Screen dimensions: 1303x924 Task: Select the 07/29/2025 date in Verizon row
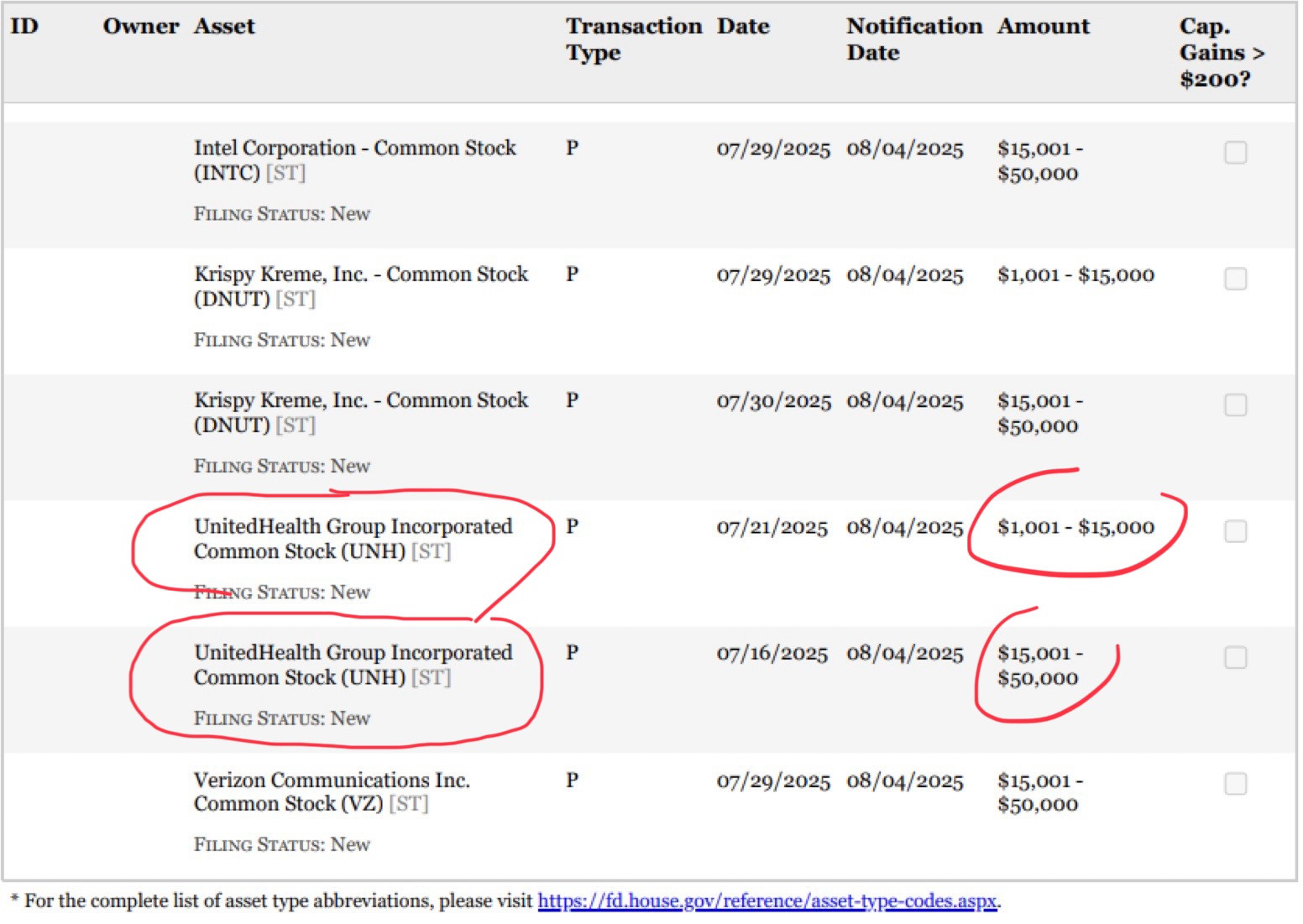coord(772,780)
